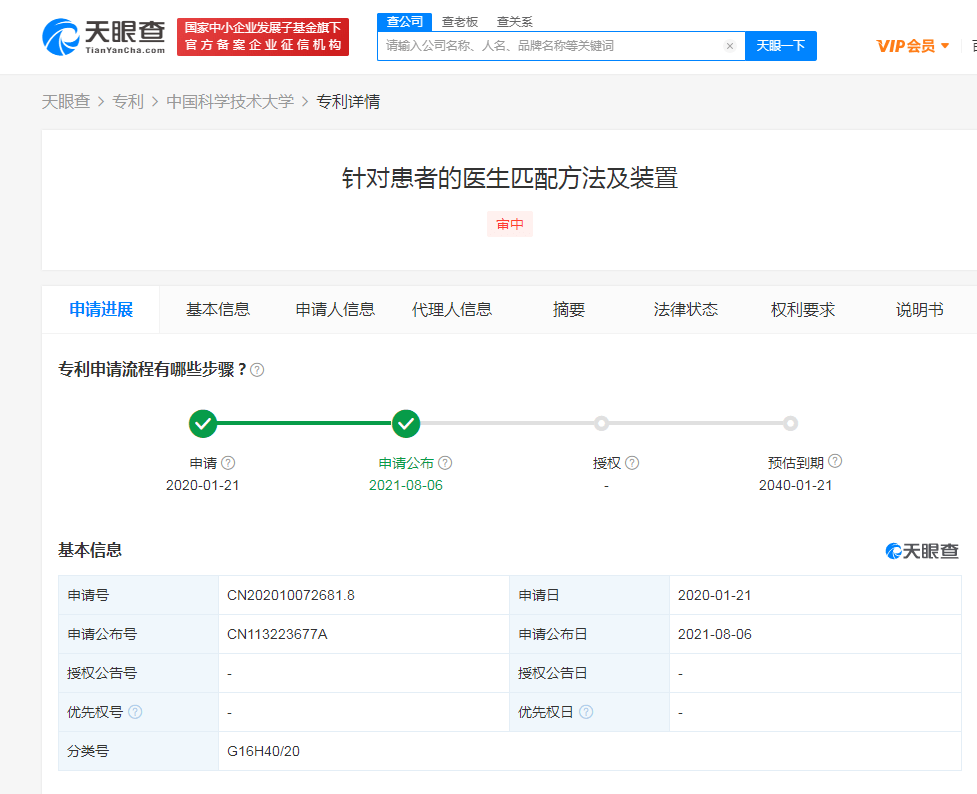Click the 预估到期 gray step marker

coord(790,424)
